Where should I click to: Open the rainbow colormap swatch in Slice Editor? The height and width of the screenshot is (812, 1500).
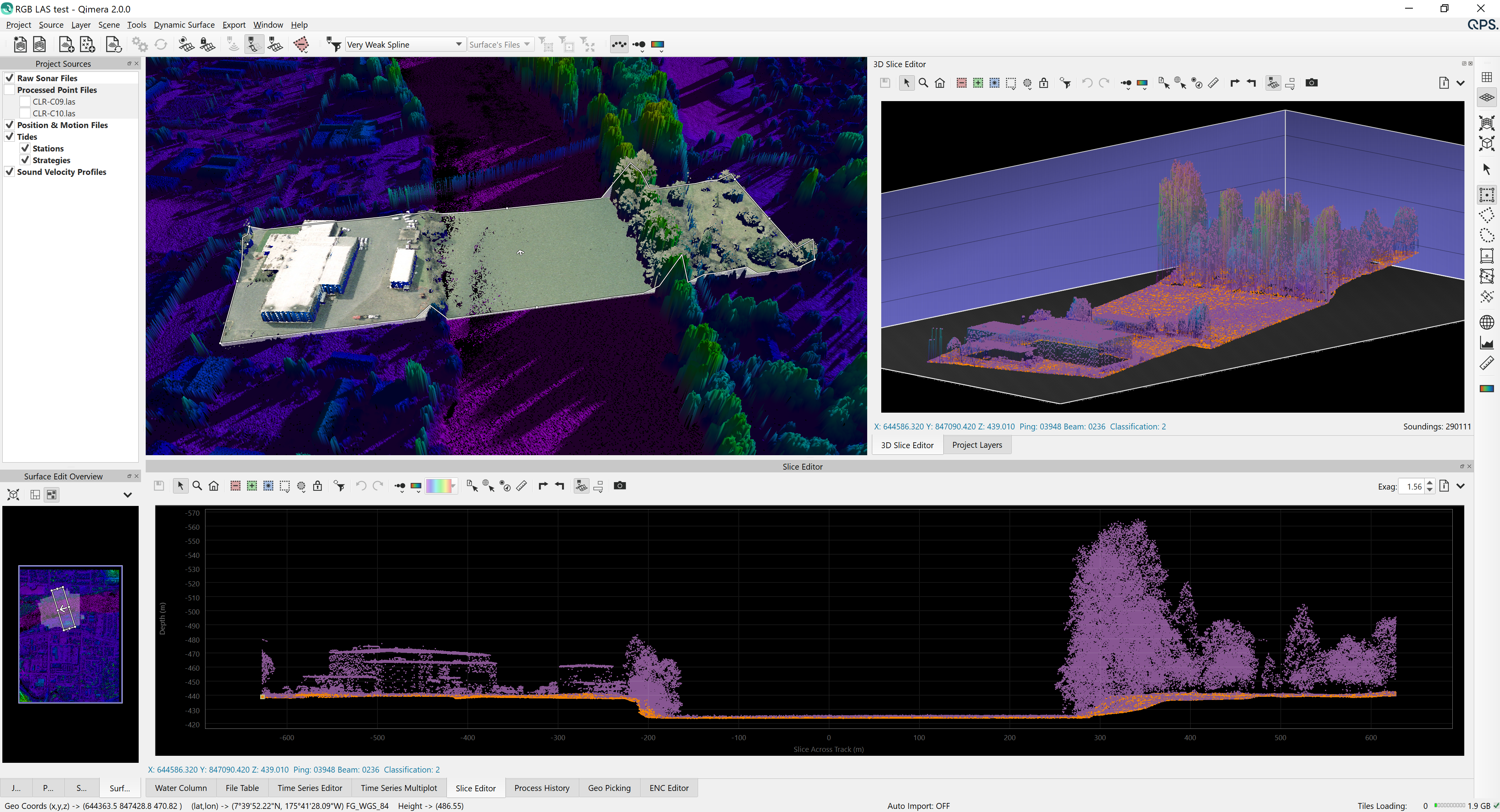[440, 486]
